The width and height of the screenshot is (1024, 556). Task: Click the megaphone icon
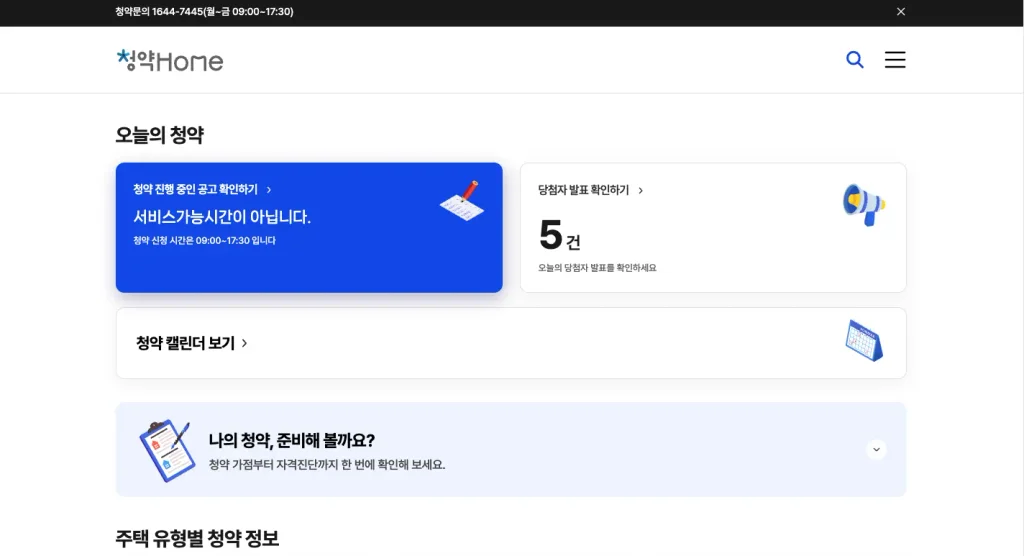click(863, 204)
